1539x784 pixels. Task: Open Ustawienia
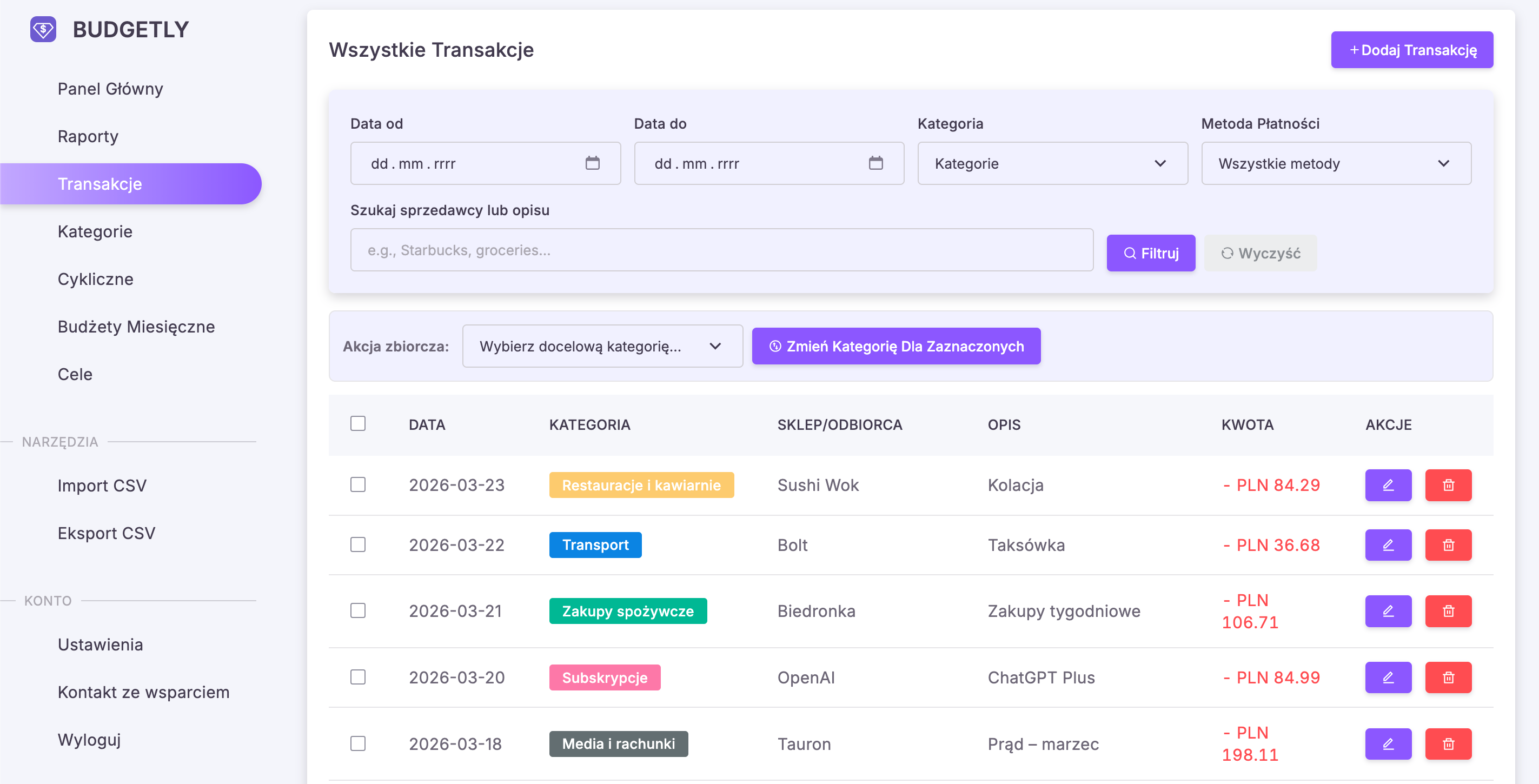[x=101, y=644]
